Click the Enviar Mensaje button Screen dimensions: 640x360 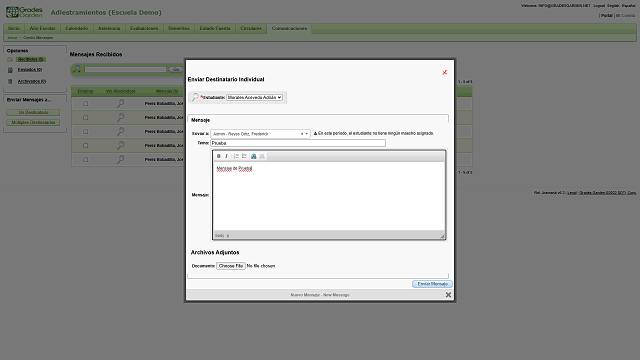pyautogui.click(x=432, y=284)
